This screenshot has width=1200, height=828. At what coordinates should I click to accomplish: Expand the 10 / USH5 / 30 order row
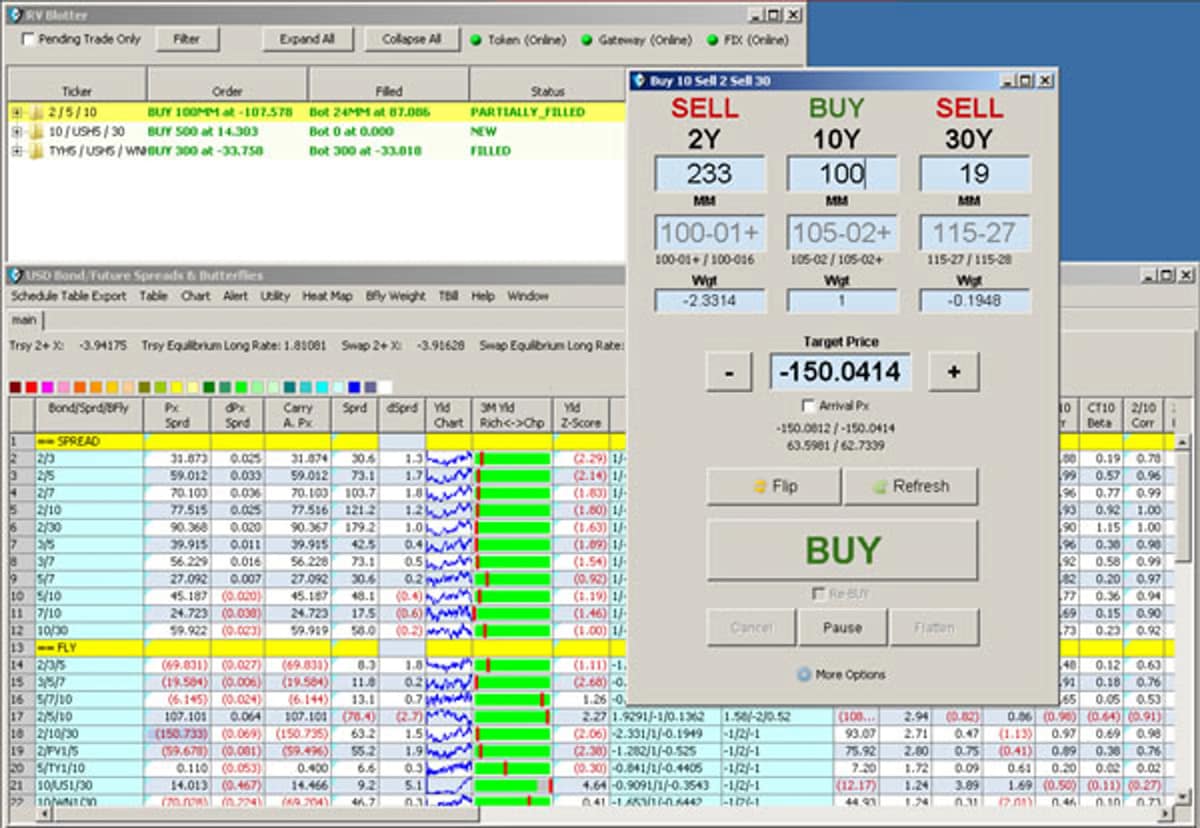[x=17, y=131]
